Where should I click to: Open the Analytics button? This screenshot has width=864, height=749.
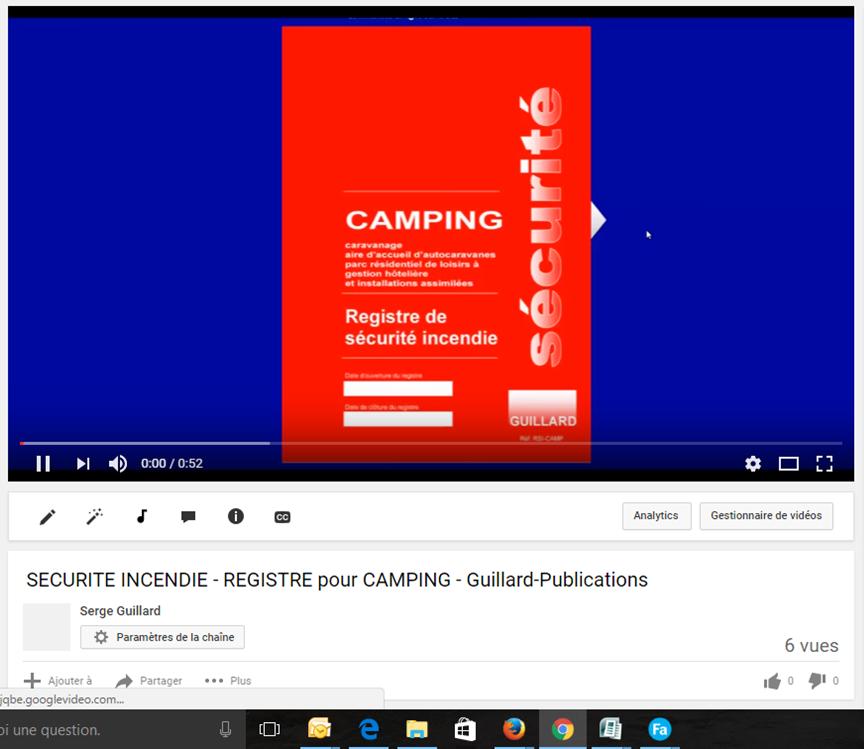pos(656,516)
